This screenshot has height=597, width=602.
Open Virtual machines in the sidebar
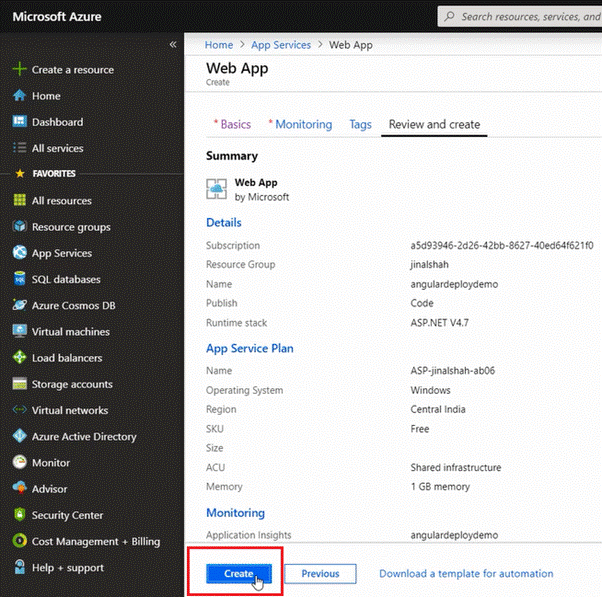(x=71, y=332)
